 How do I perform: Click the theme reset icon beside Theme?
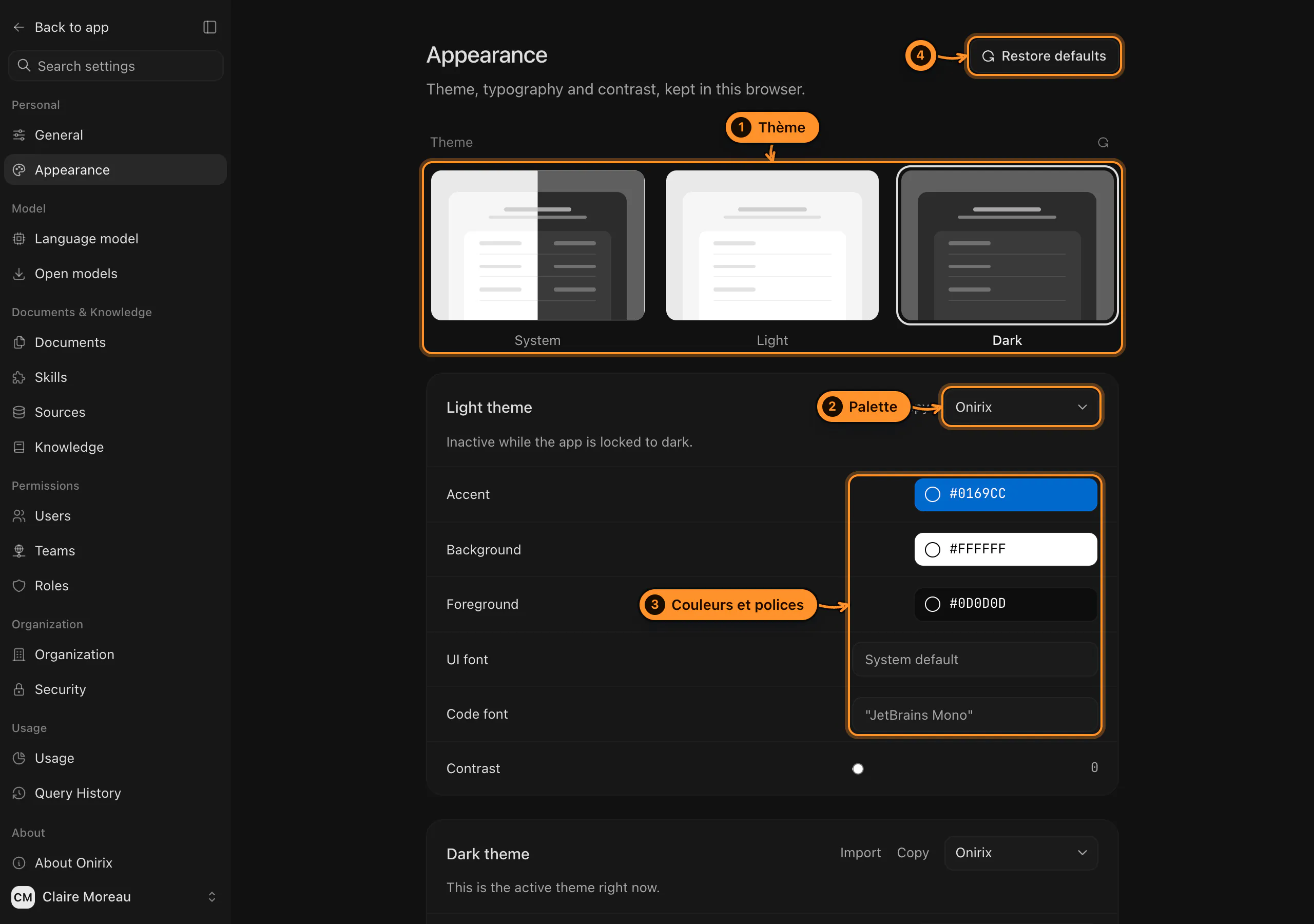1103,143
